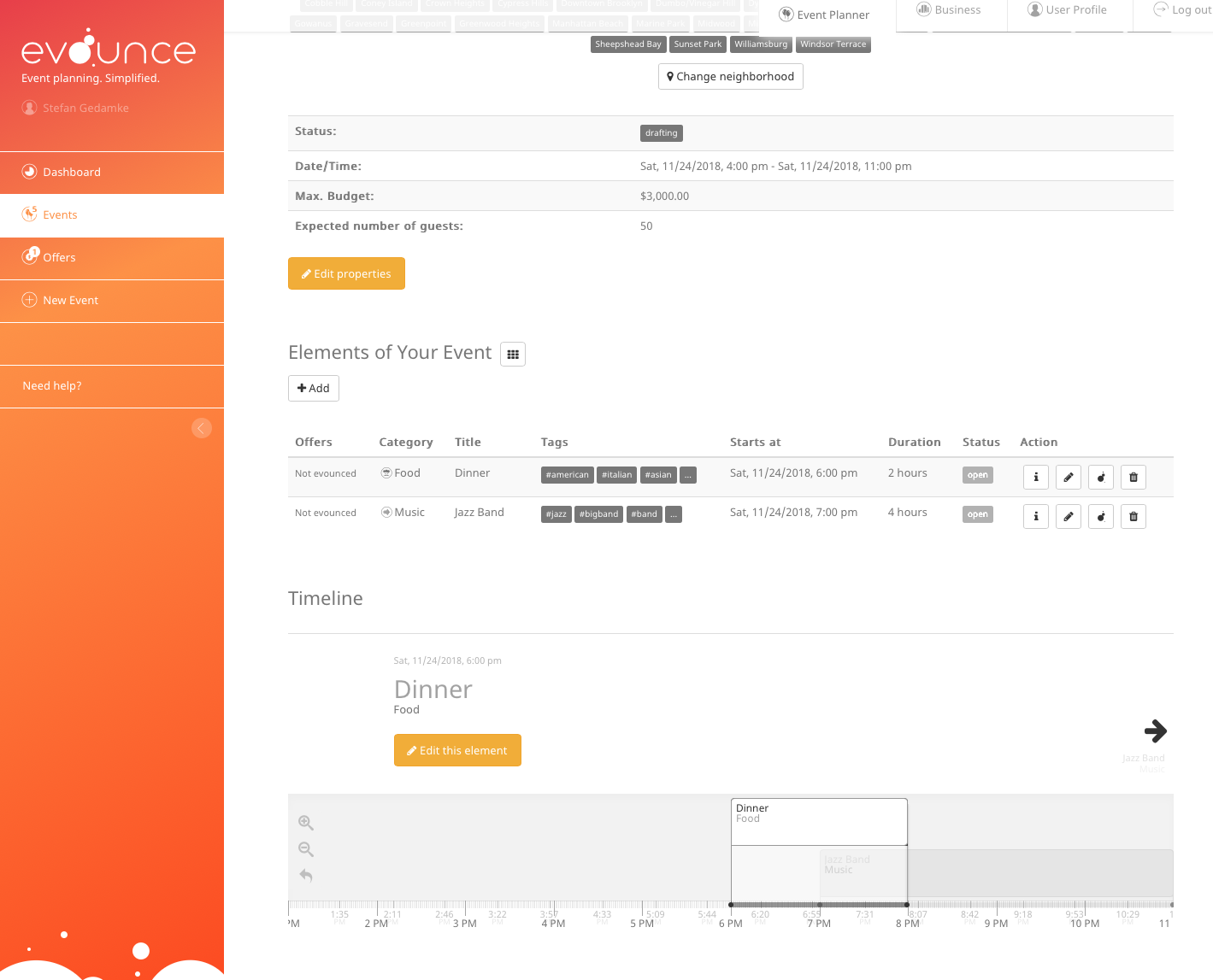Open info for the Dinner element
This screenshot has width=1213, height=980.
pyautogui.click(x=1035, y=477)
